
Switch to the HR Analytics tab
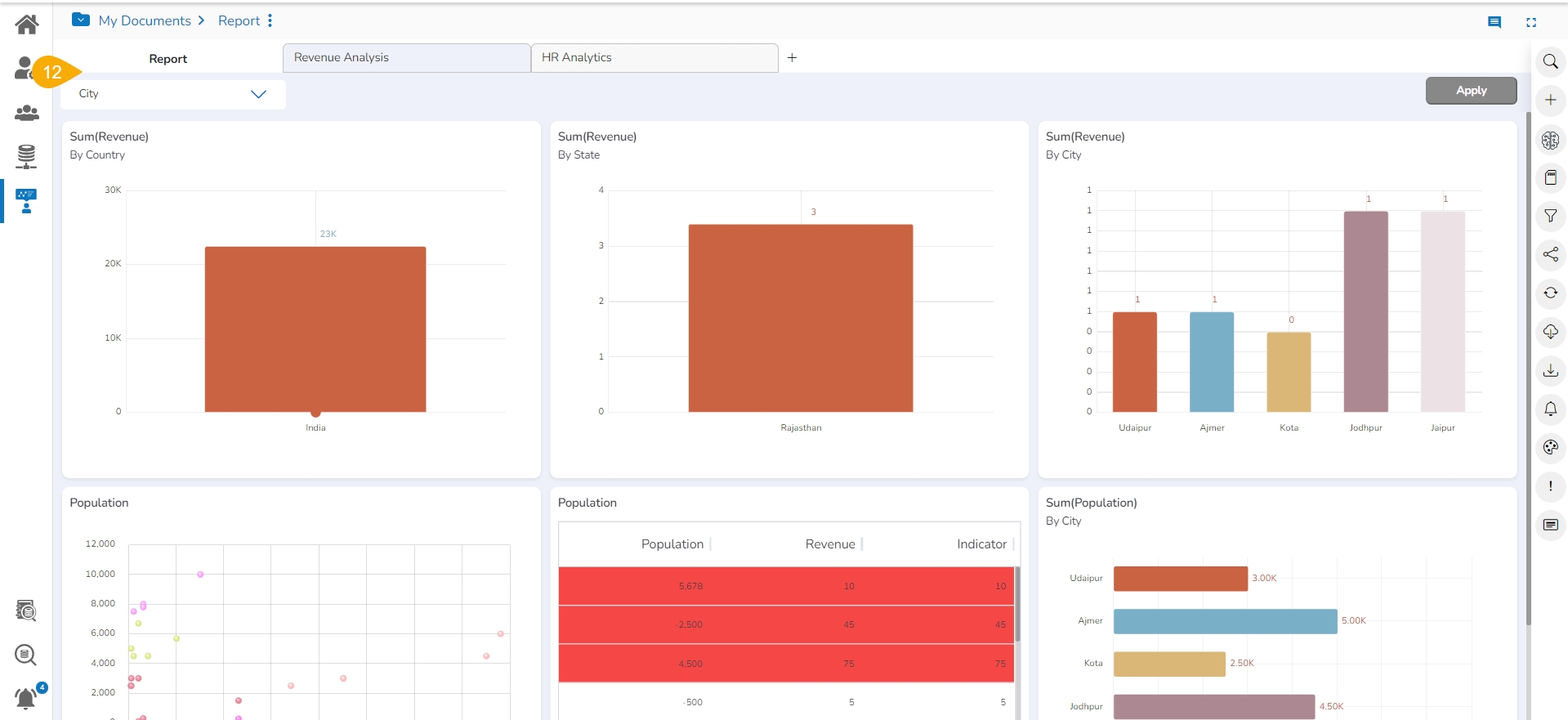coord(654,58)
